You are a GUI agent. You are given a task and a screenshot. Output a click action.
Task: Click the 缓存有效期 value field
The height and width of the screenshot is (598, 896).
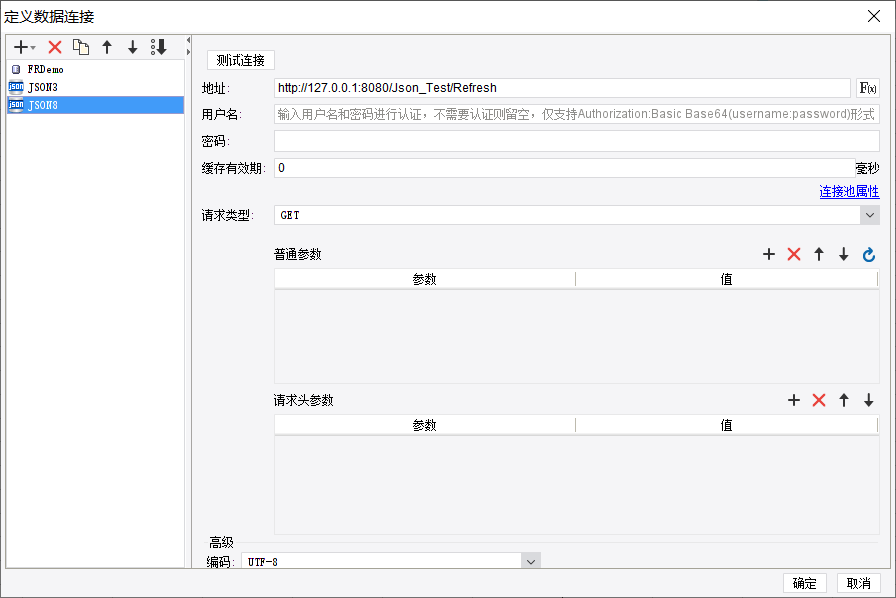click(565, 168)
